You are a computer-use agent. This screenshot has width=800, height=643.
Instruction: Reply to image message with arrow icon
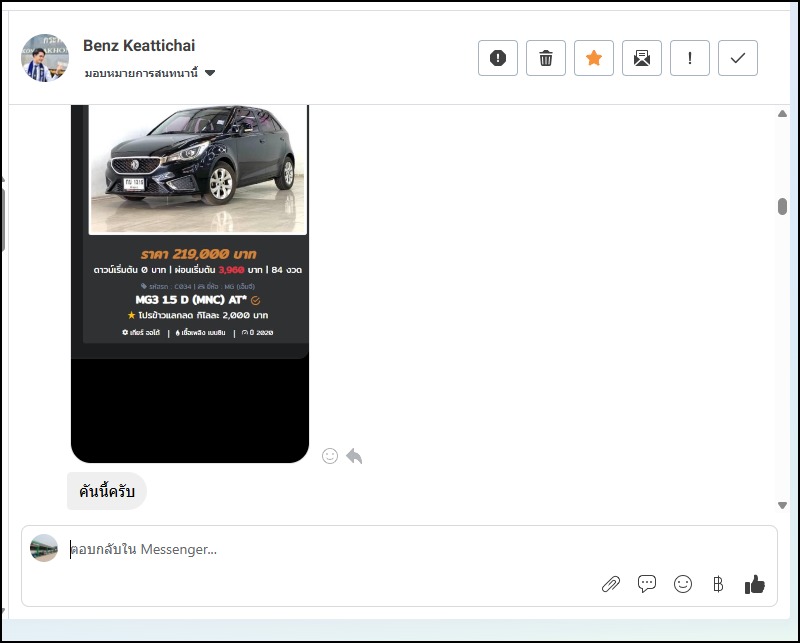(x=354, y=456)
